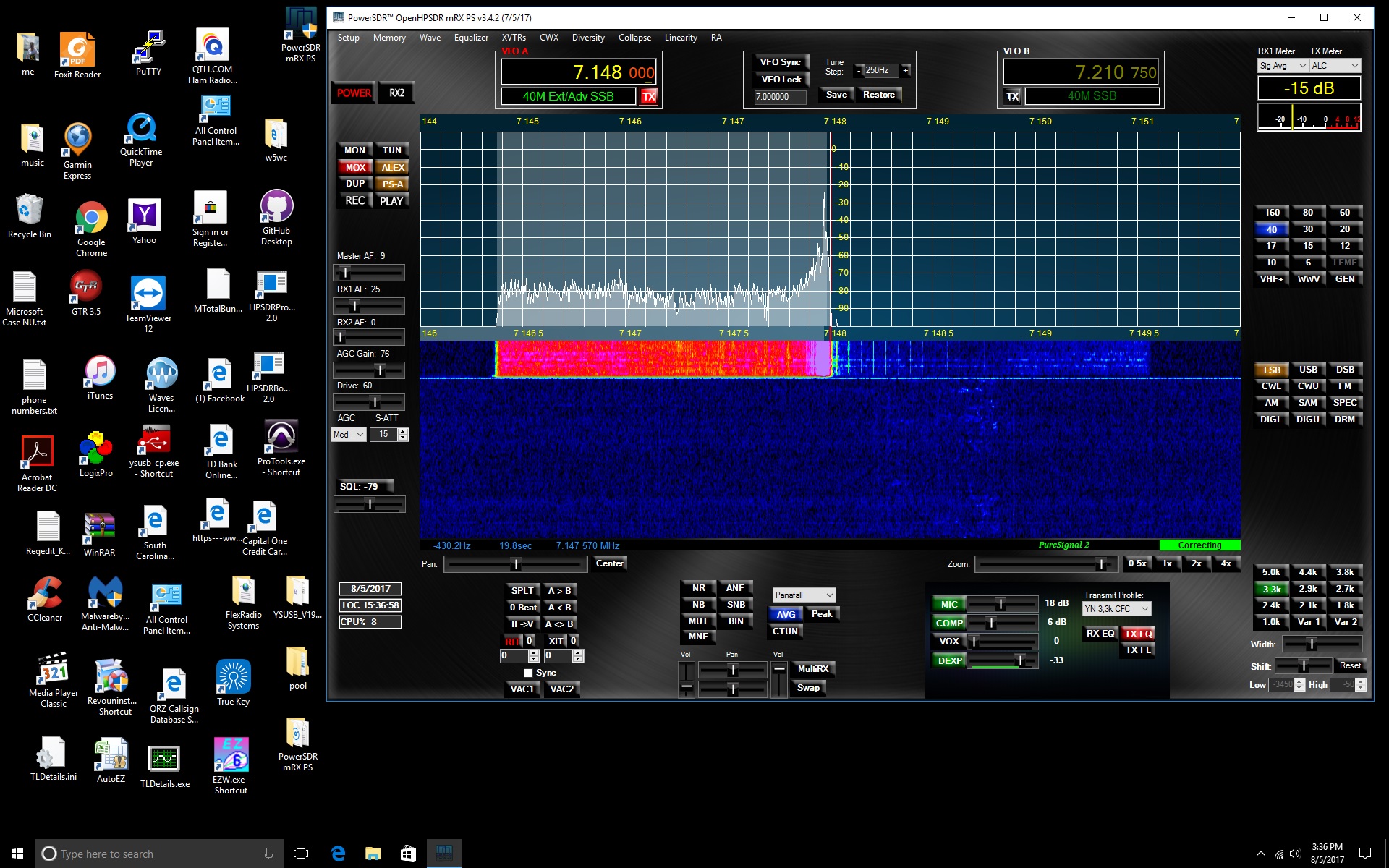
Task: Open GitHub Desktop icon
Action: click(x=276, y=218)
